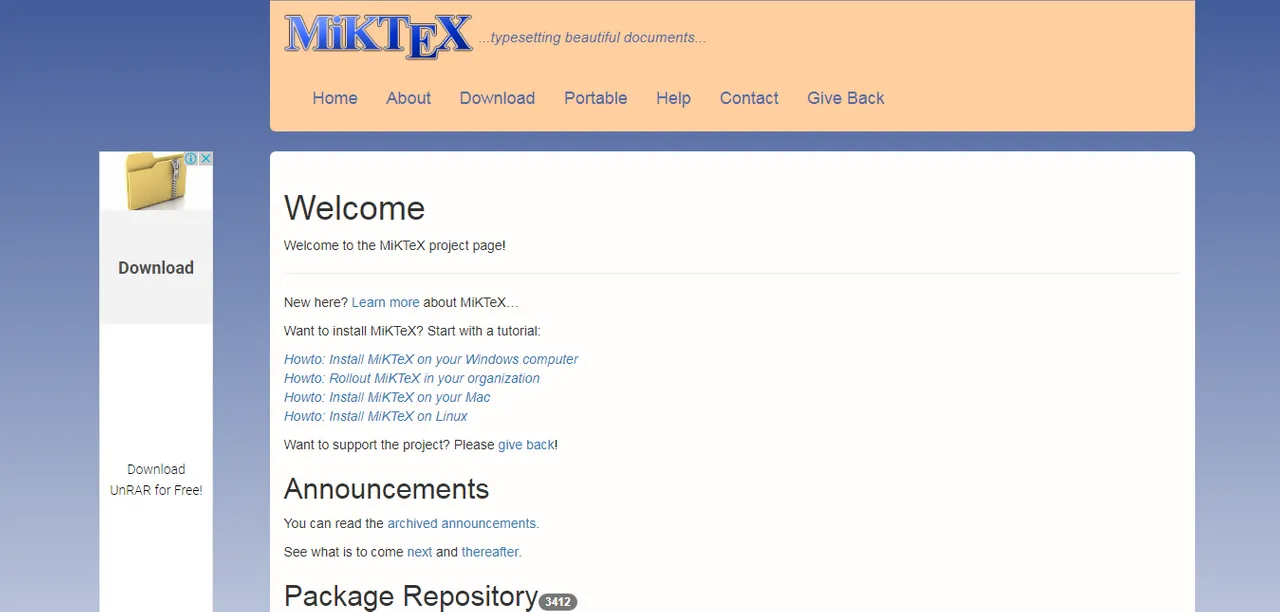Click the Download UnRAR for Free link
1280x612 pixels.
(156, 479)
